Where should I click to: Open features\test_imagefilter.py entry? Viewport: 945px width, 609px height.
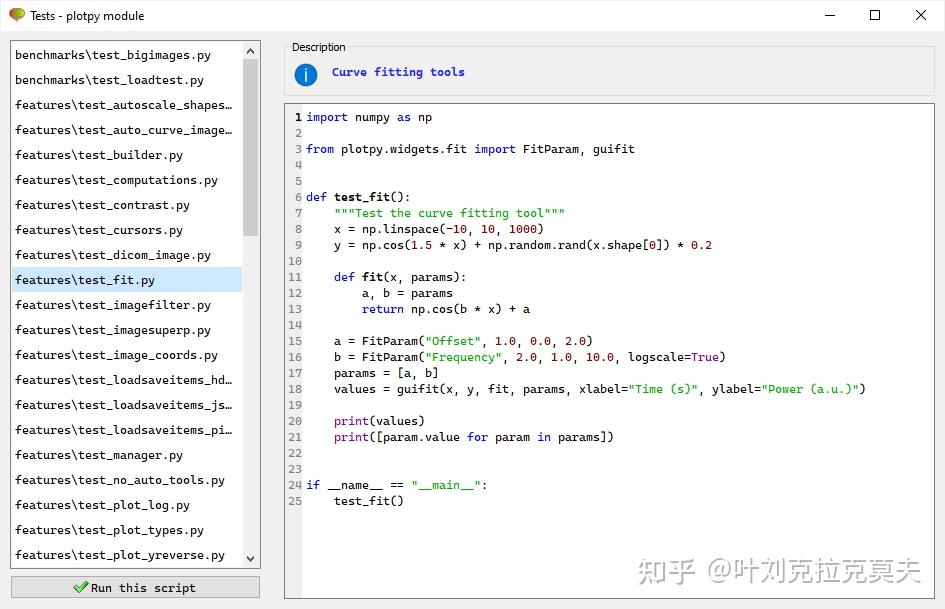pos(127,305)
